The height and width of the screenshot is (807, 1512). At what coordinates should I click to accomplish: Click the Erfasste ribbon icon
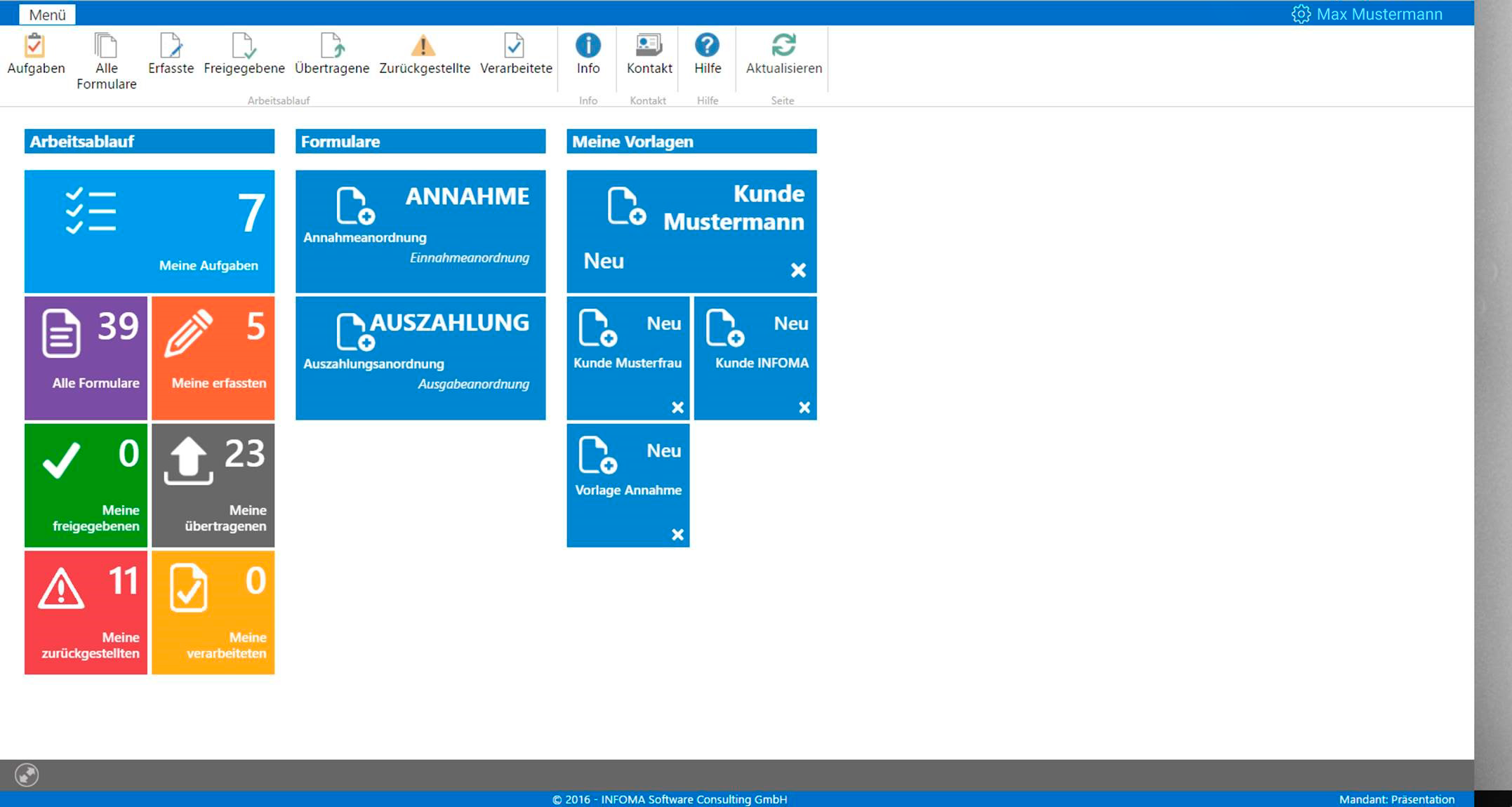[x=171, y=46]
